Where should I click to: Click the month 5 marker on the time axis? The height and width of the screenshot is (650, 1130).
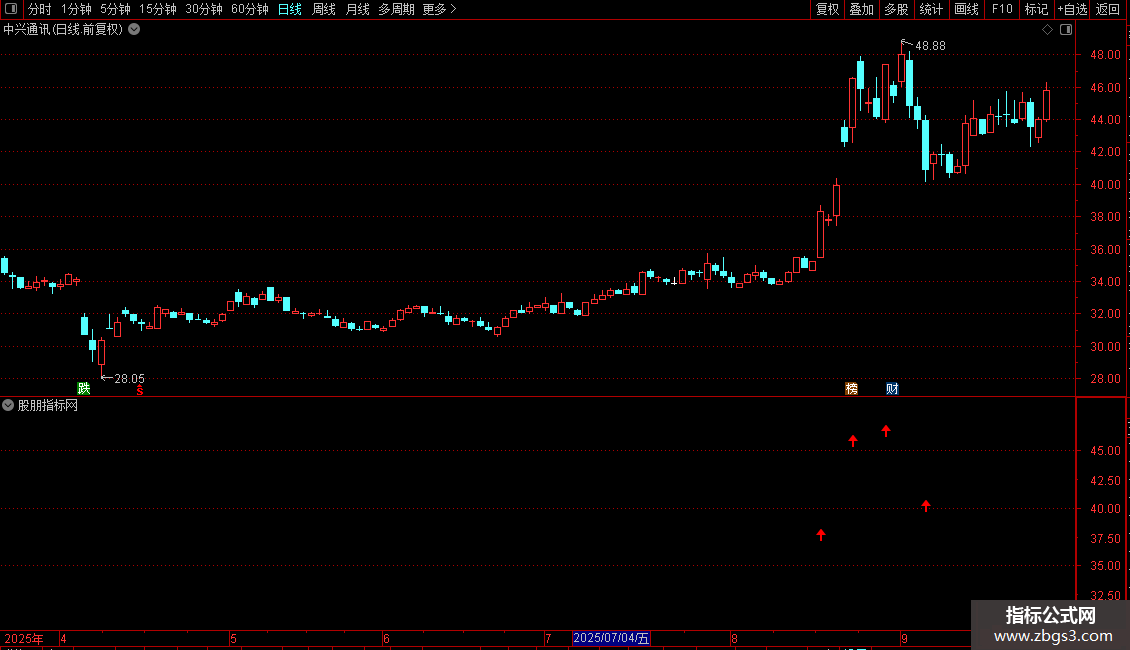[233, 638]
